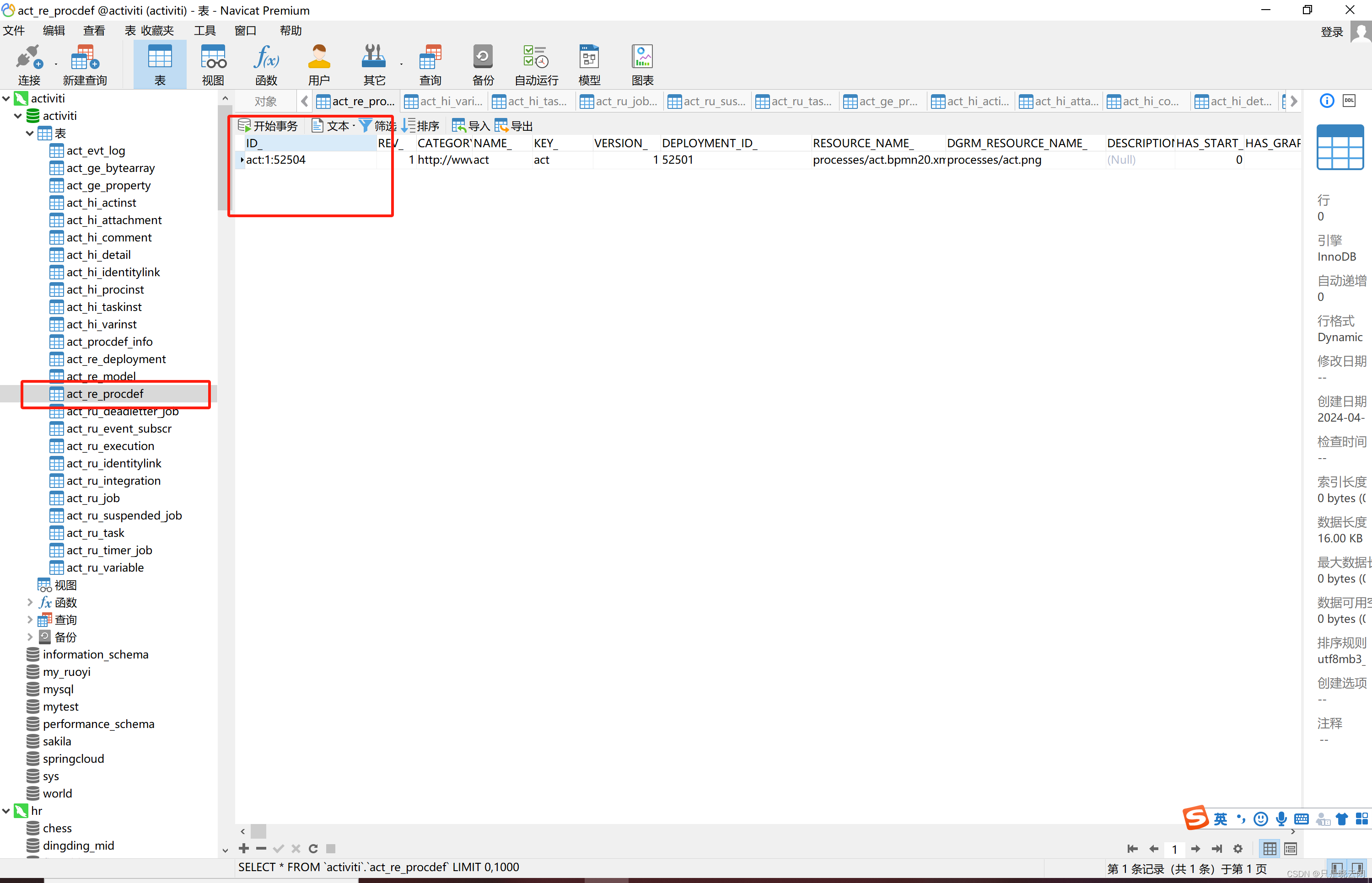Switch to grid view
The image size is (1372, 883).
click(1270, 849)
